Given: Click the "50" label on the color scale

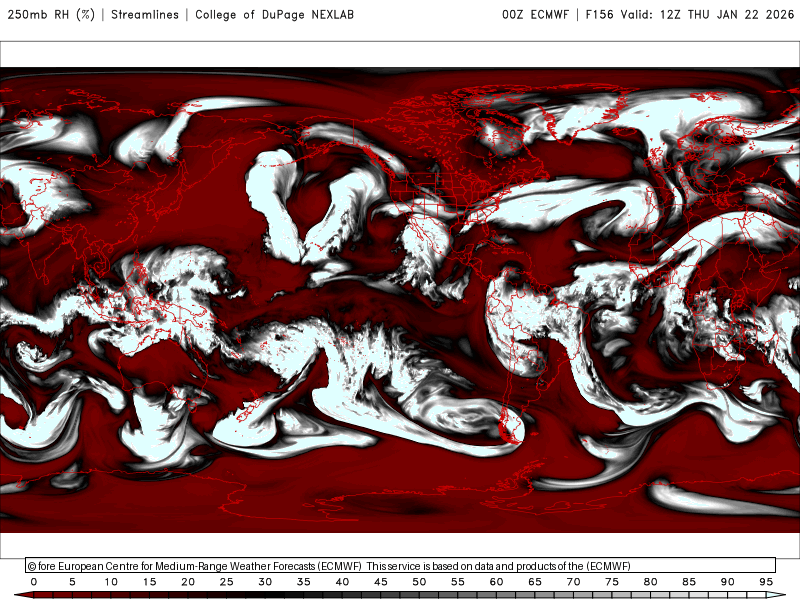Looking at the screenshot, I should point(419,582).
